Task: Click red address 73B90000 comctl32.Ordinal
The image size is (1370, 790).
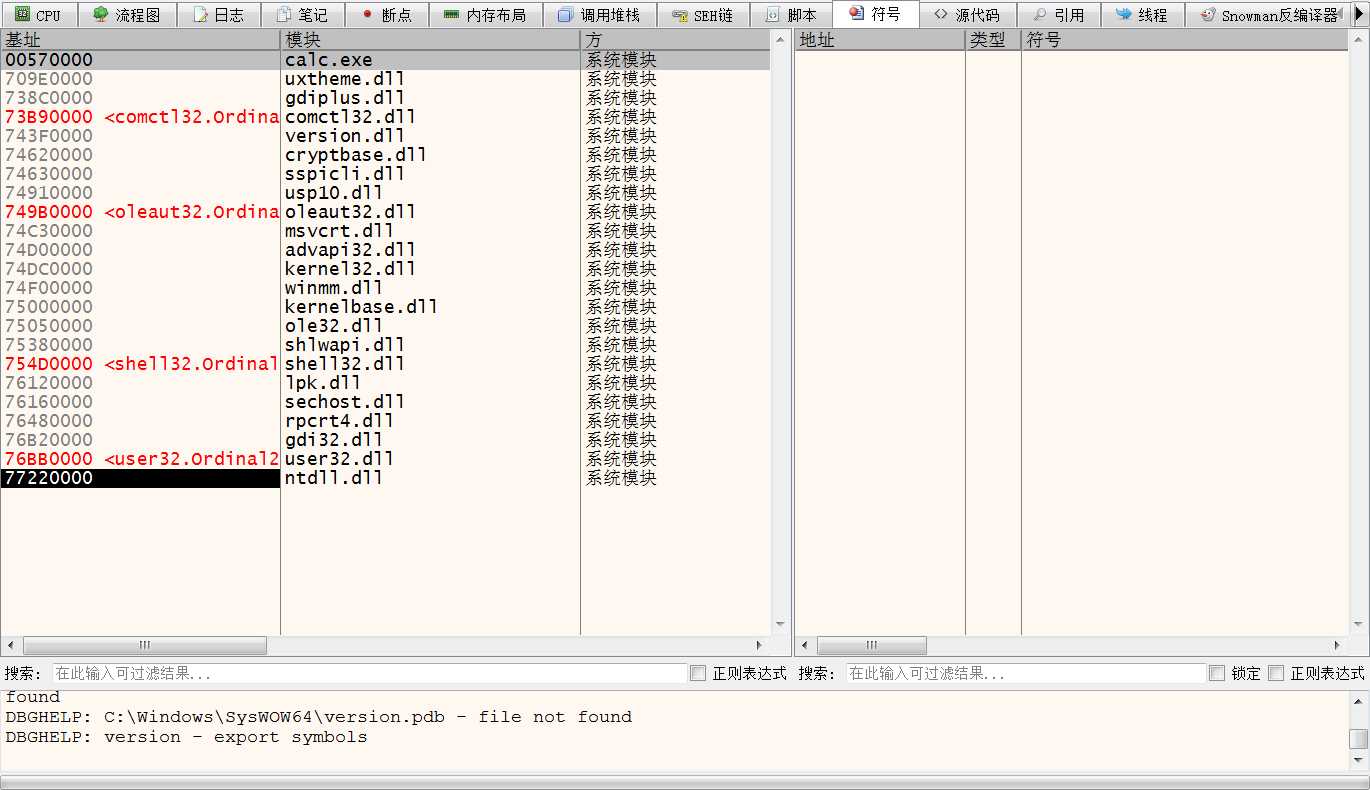Action: [x=141, y=117]
